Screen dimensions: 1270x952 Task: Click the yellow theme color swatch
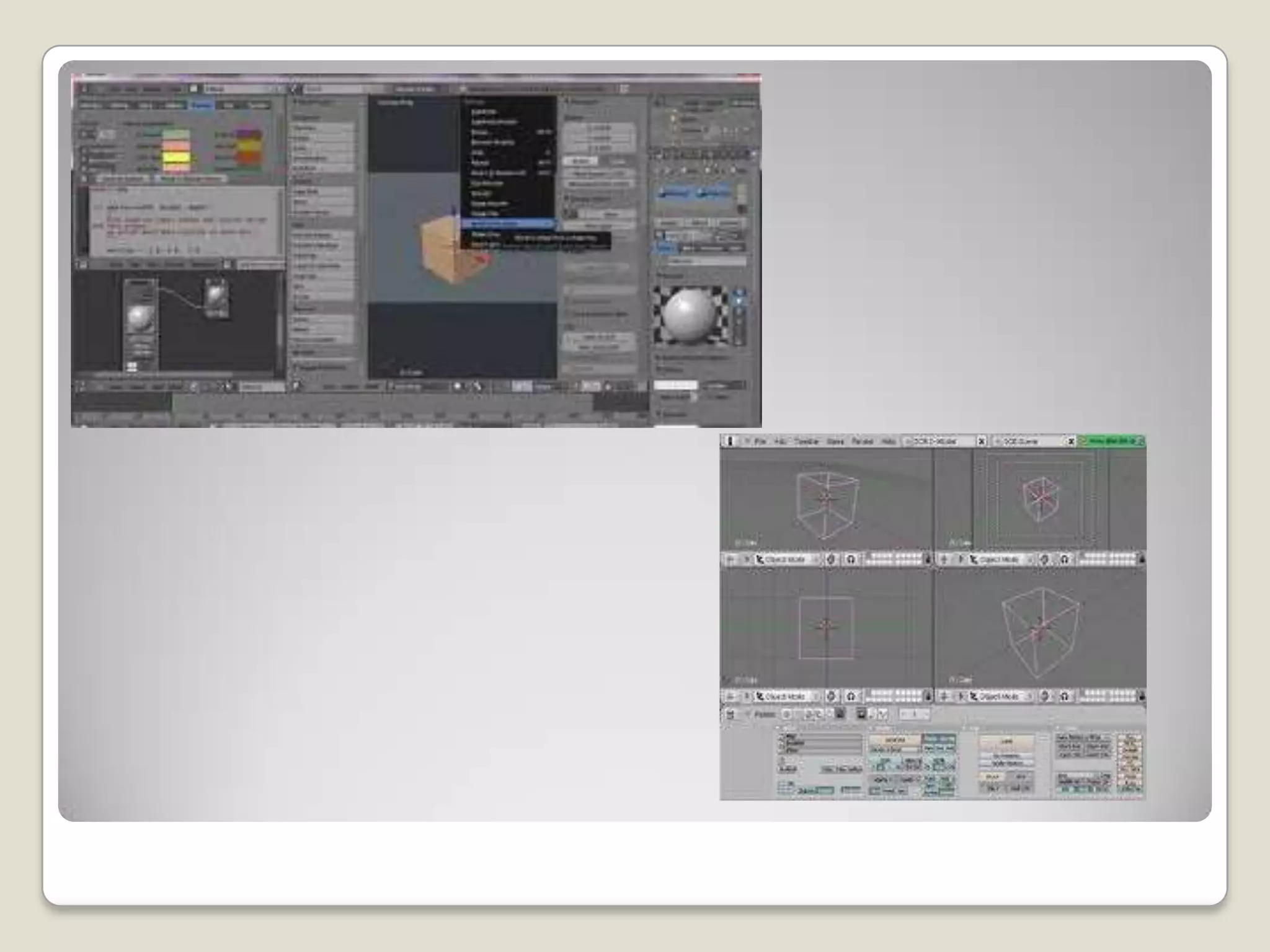click(x=175, y=157)
